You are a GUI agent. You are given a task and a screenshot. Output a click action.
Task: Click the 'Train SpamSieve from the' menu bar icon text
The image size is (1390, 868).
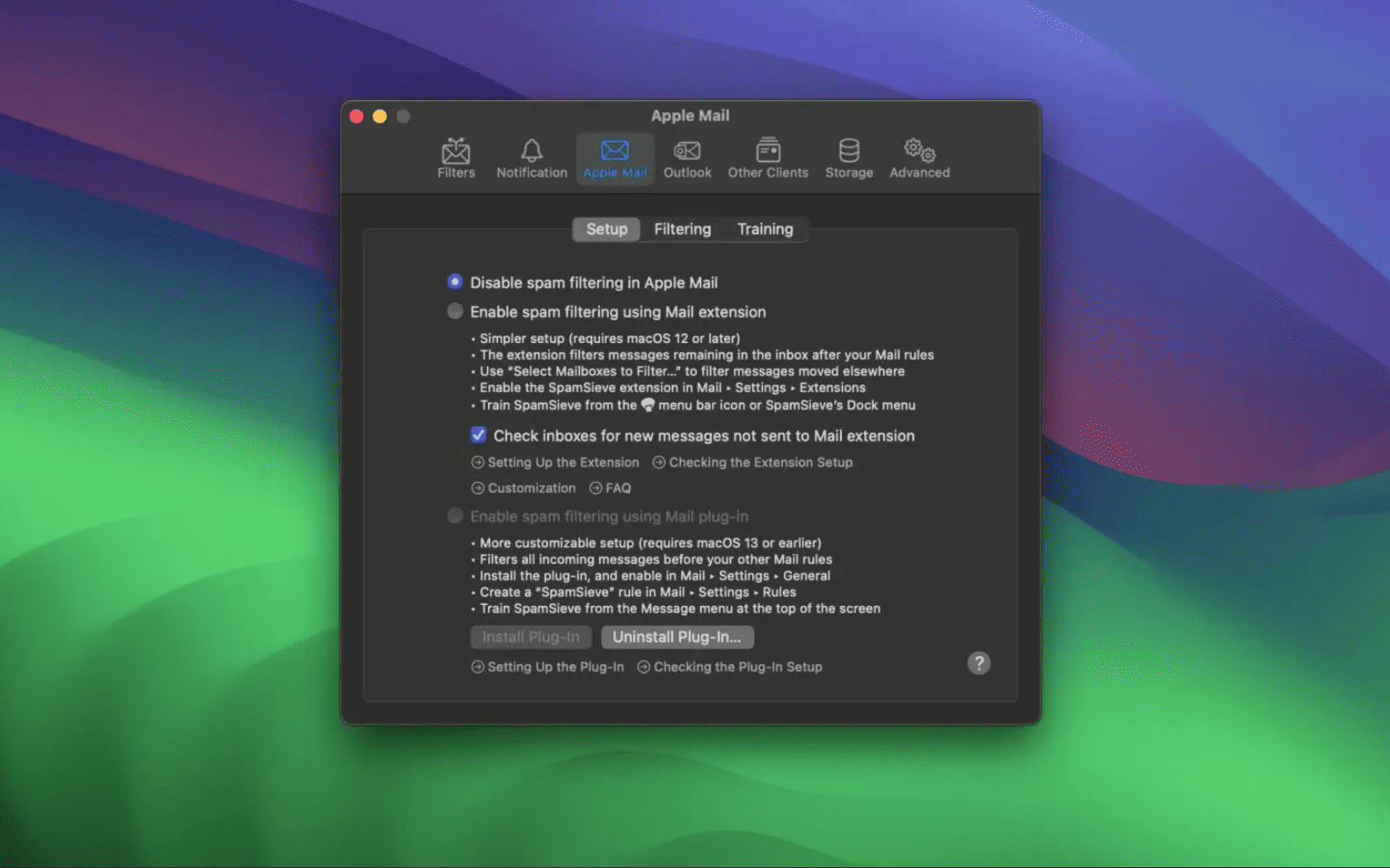tap(698, 405)
